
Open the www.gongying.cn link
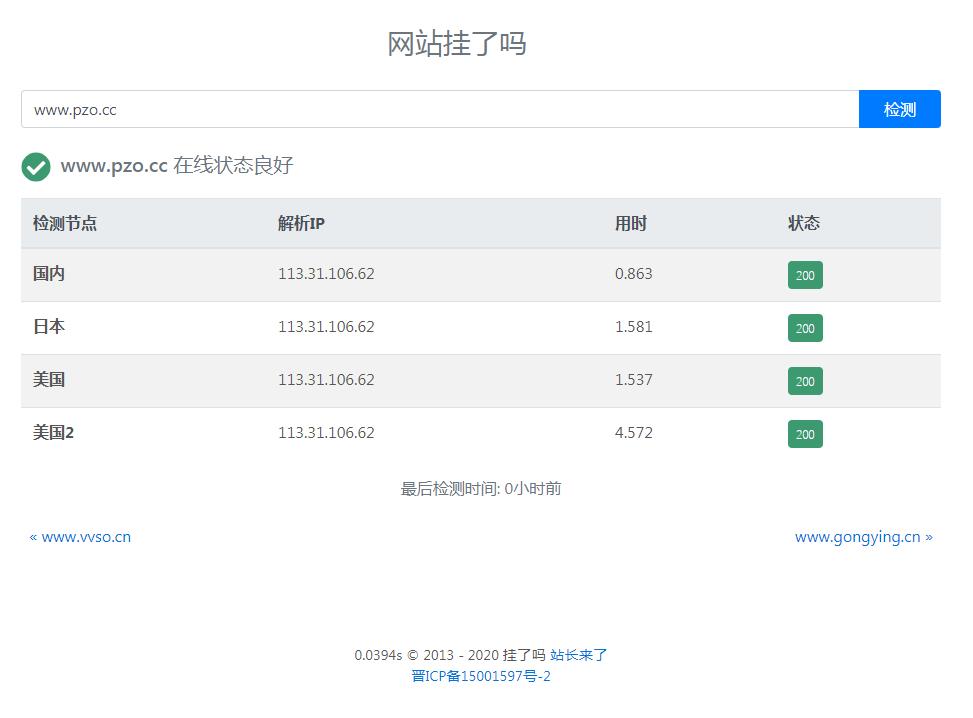point(857,537)
